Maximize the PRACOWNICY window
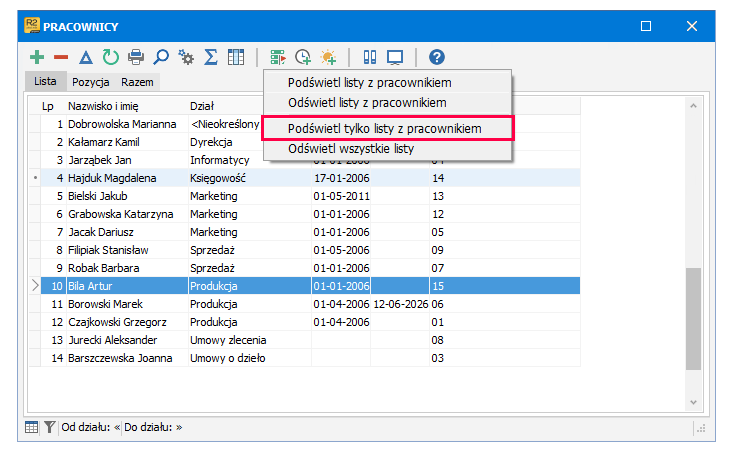Image resolution: width=730 pixels, height=458 pixels. click(646, 26)
